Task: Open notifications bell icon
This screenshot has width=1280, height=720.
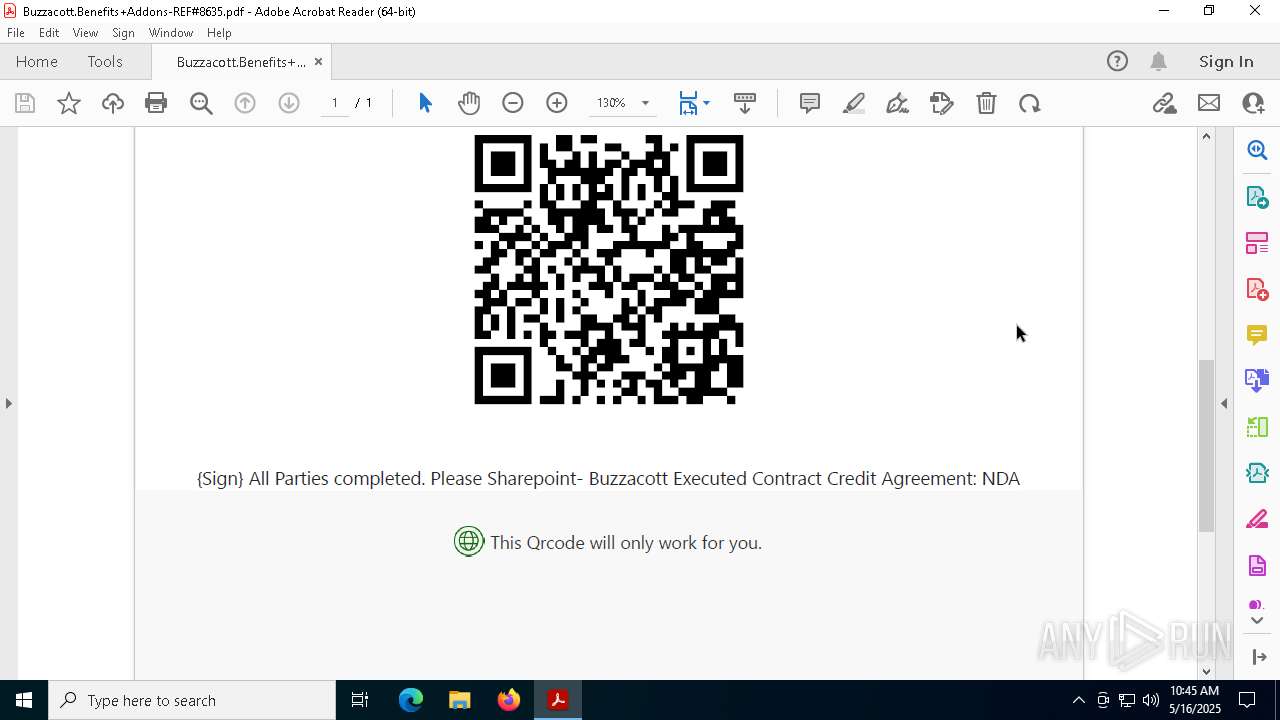Action: click(1158, 62)
